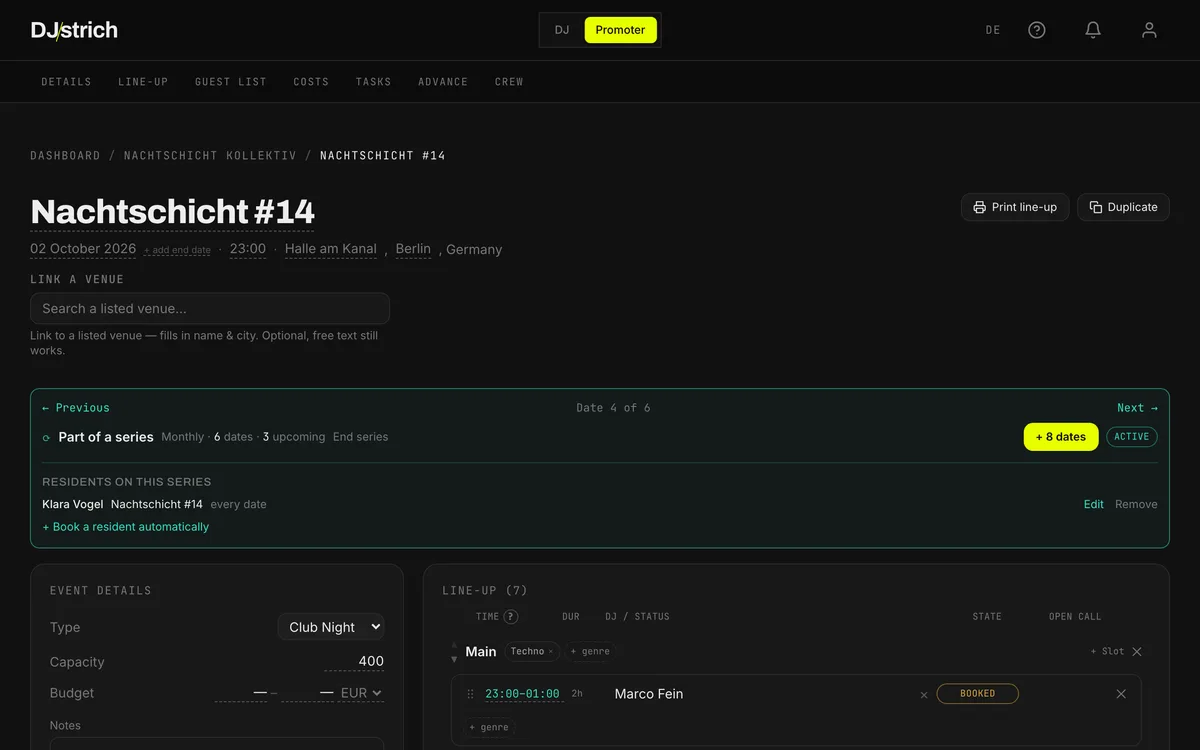Image resolution: width=1200 pixels, height=750 pixels.
Task: Click resident name Klara Vogel
Action: (73, 504)
